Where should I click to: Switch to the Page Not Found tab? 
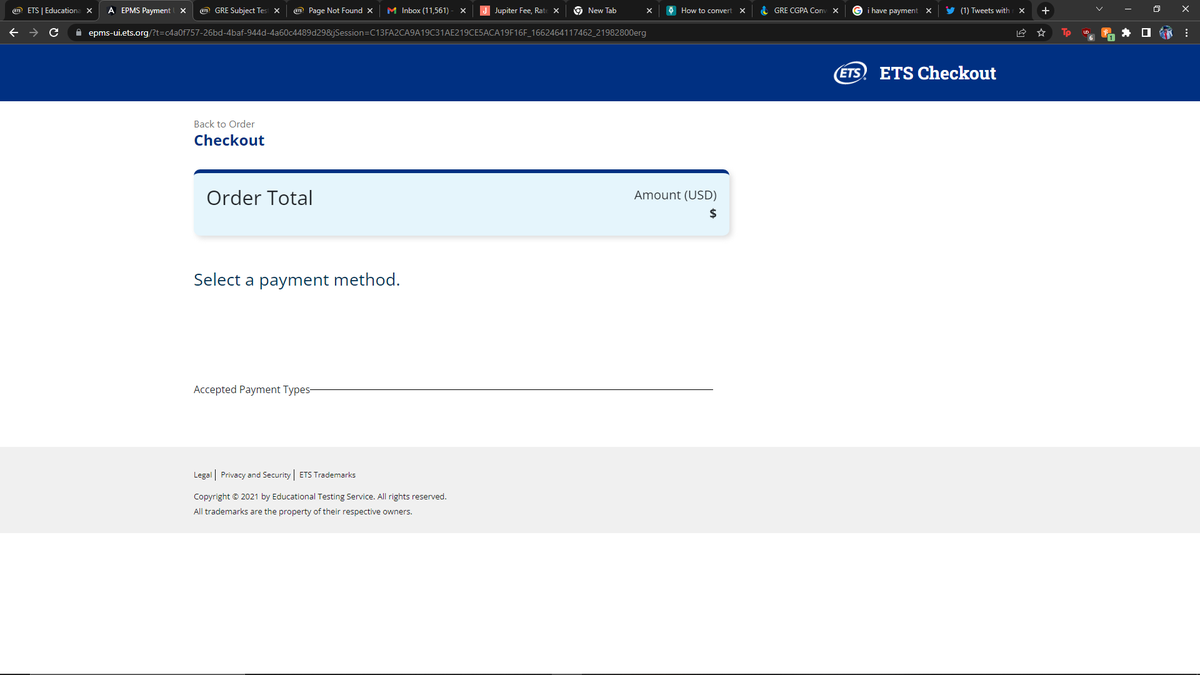pyautogui.click(x=332, y=10)
